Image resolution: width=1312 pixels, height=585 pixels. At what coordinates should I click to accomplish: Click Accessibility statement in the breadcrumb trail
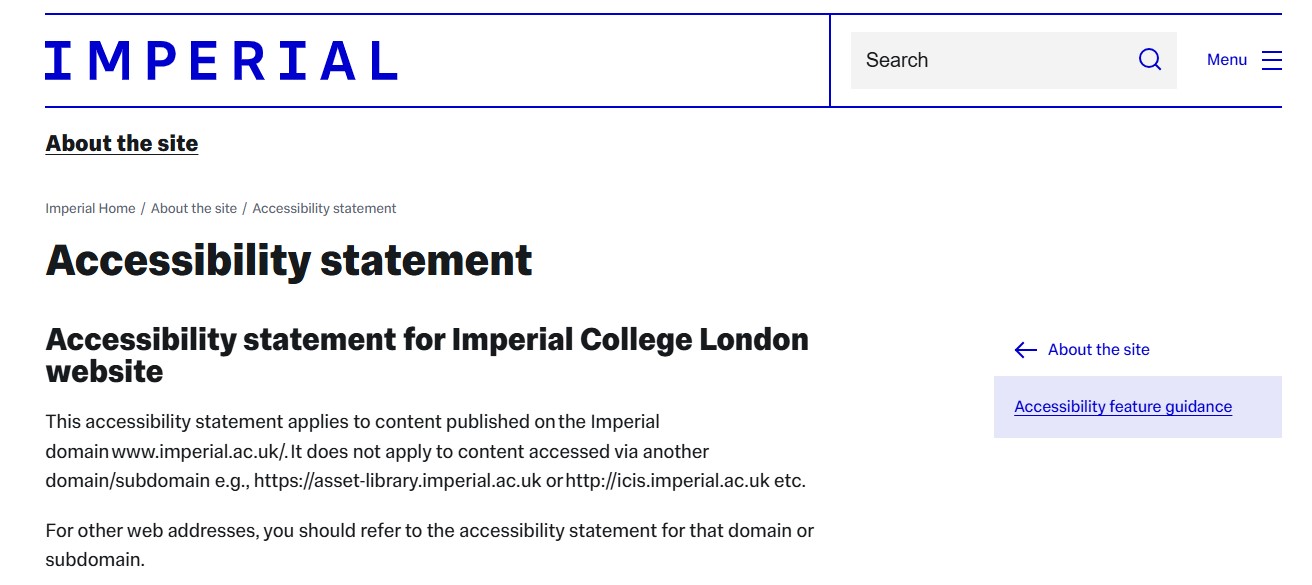(324, 209)
